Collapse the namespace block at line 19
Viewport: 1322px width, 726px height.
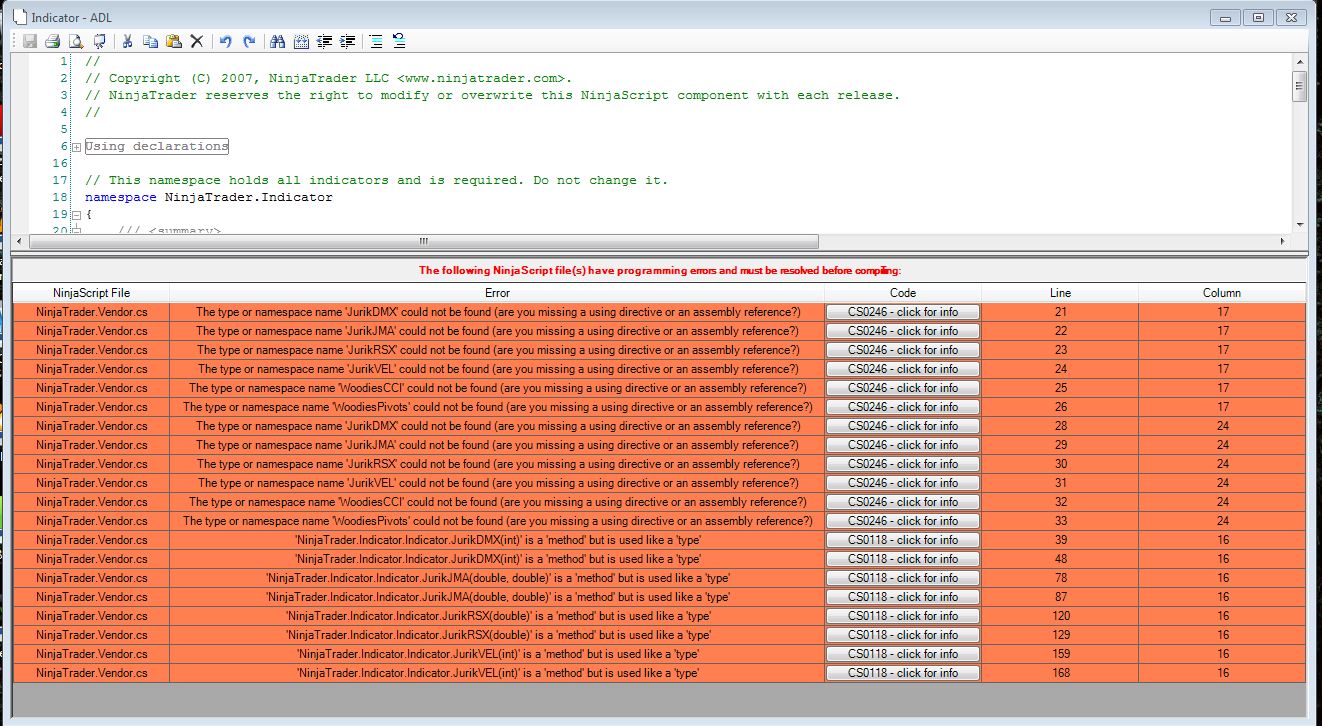[x=76, y=215]
